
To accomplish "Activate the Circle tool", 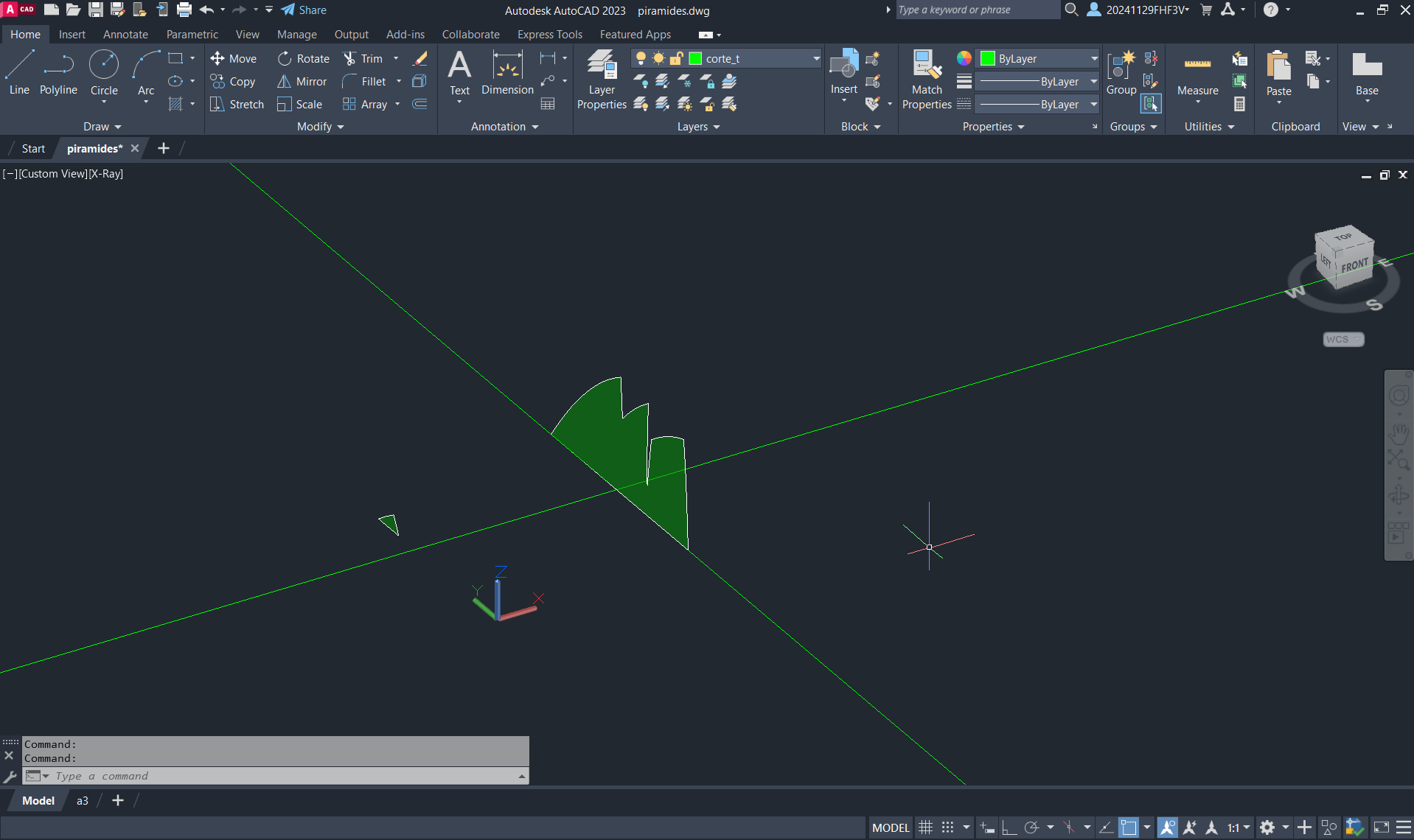I will (104, 72).
